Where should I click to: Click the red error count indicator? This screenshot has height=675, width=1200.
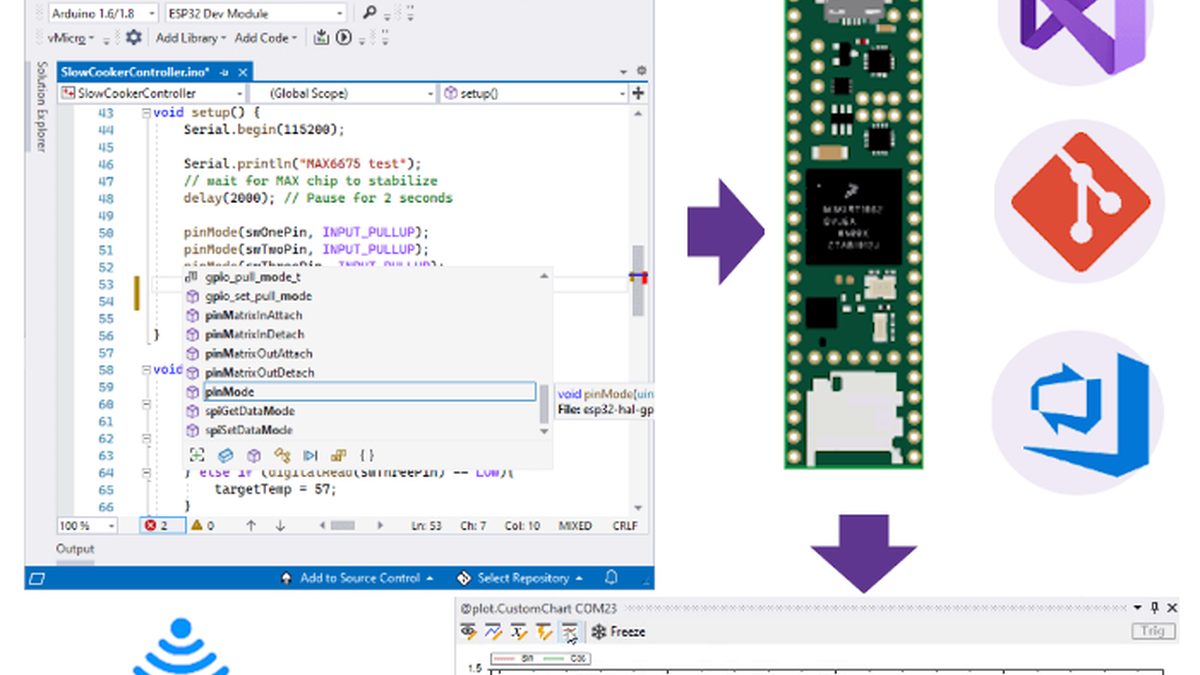coord(162,525)
